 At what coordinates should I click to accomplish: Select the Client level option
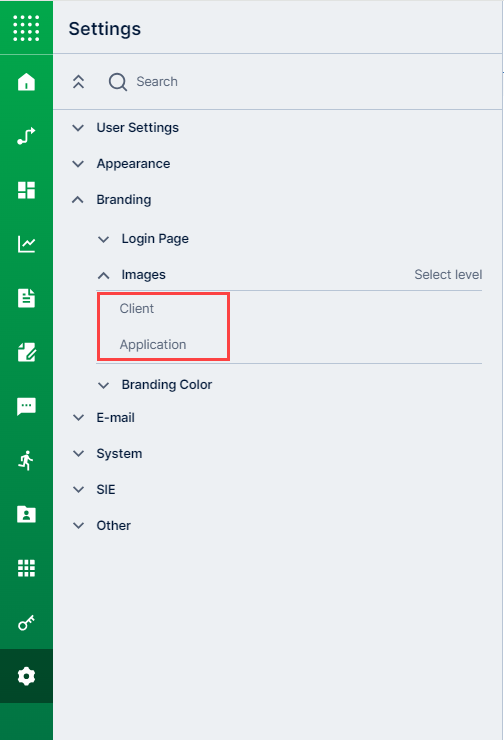137,308
